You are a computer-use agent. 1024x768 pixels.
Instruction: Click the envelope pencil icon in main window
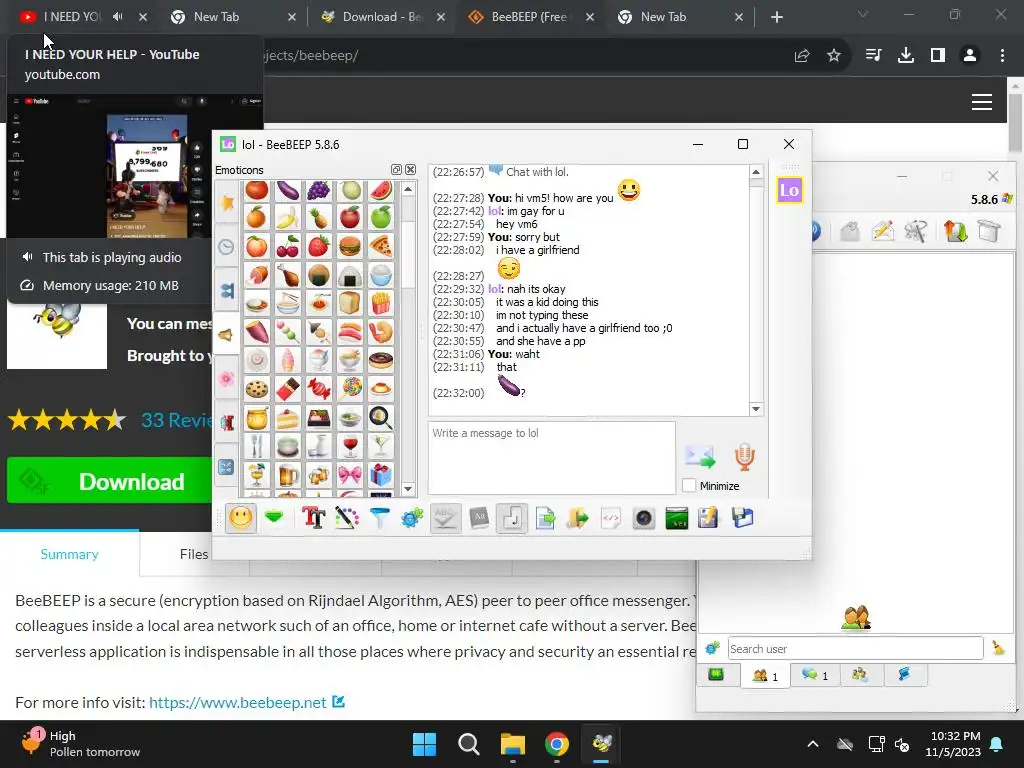click(882, 231)
